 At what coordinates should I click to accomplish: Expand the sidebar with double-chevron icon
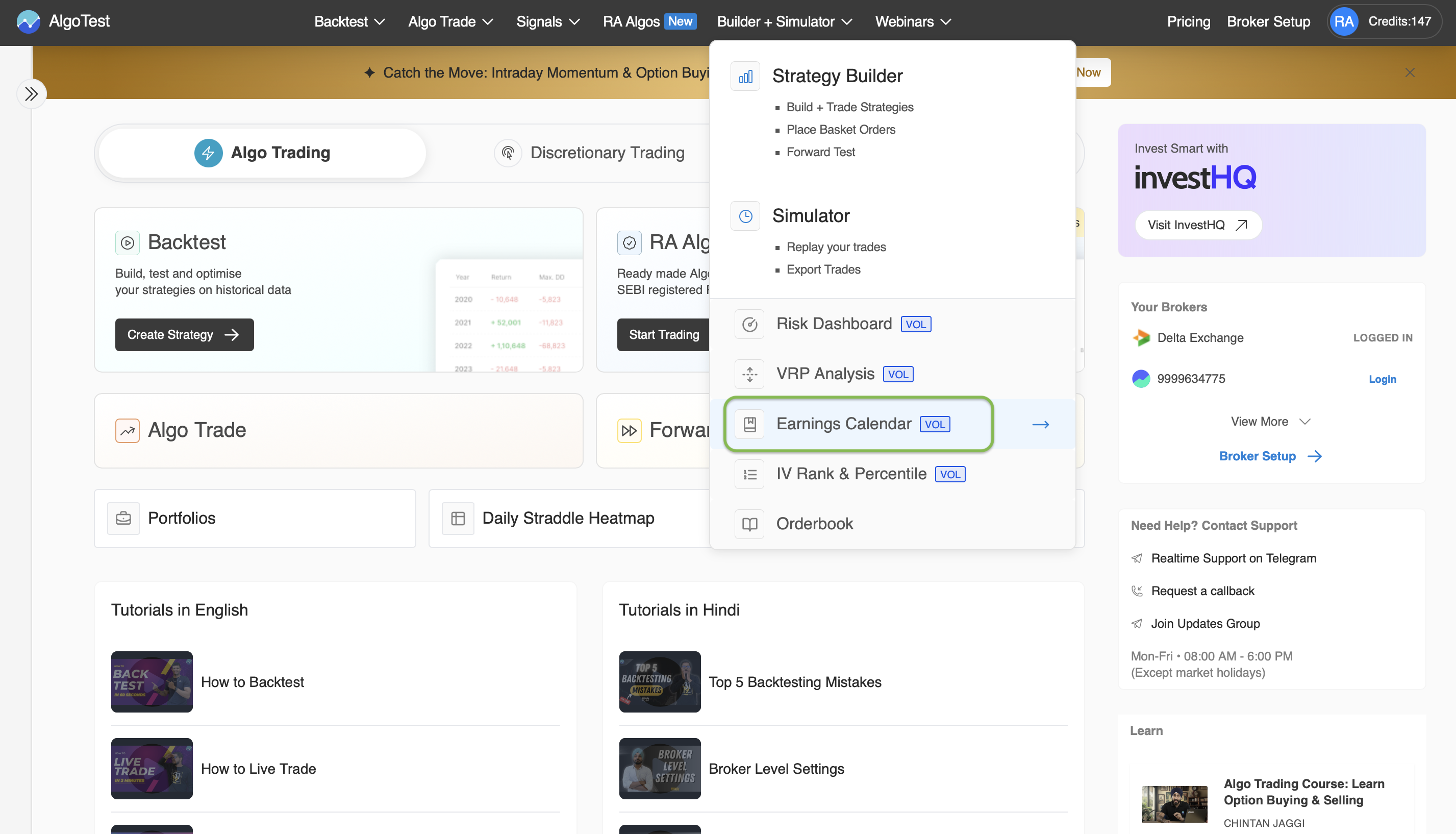(x=32, y=93)
